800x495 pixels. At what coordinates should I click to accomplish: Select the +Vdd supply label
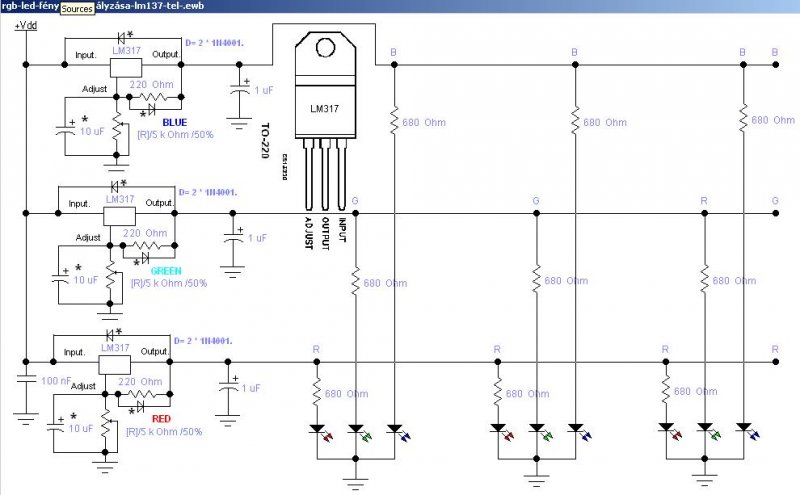[x=26, y=25]
